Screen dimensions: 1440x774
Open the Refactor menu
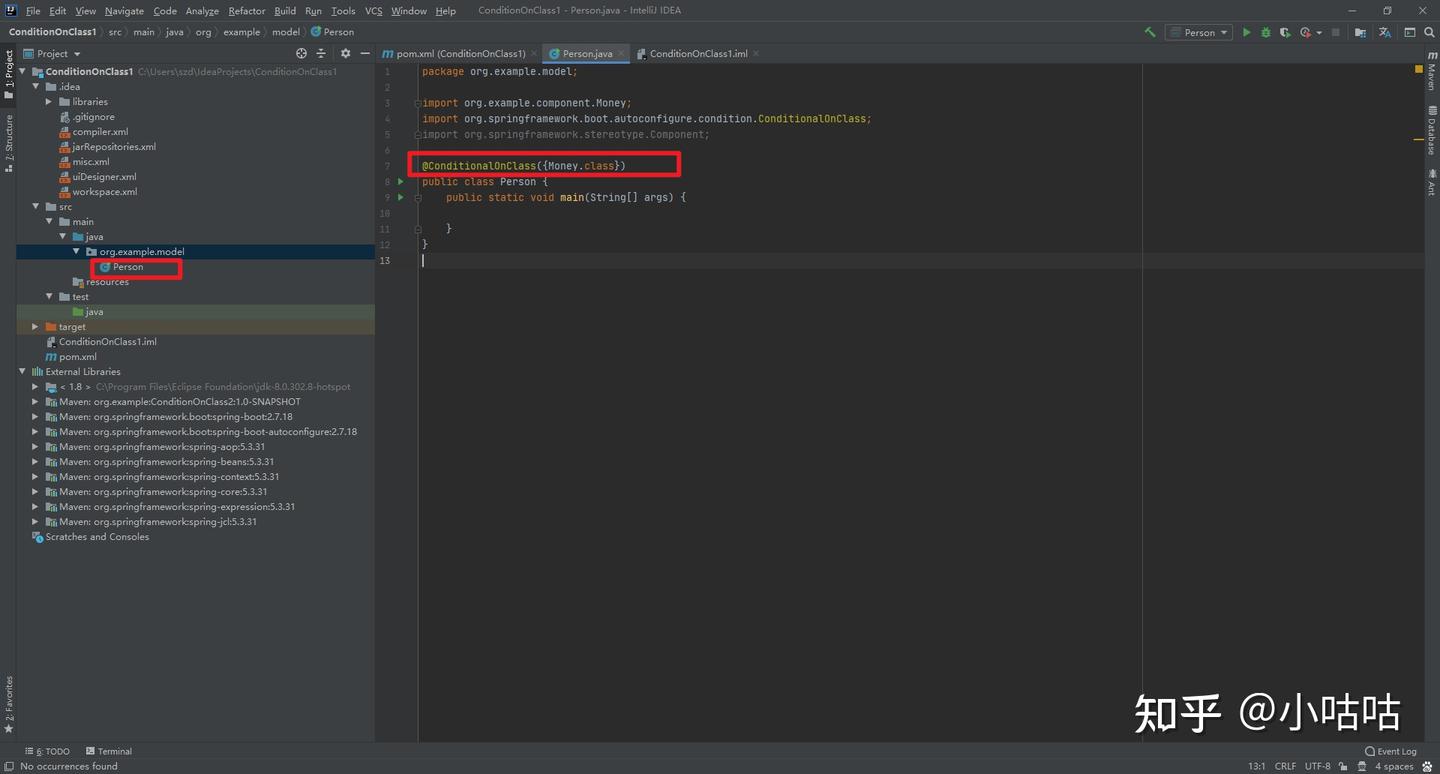(246, 11)
